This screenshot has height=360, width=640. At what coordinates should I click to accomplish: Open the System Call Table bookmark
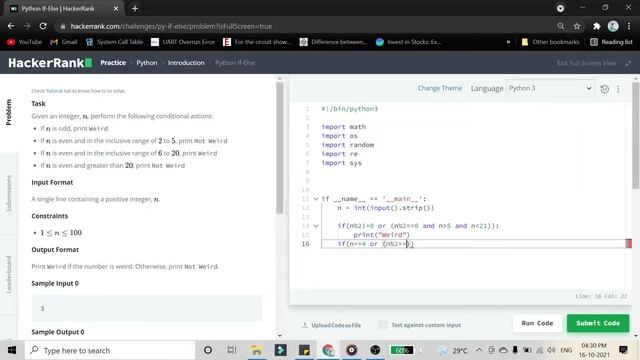click(x=114, y=42)
